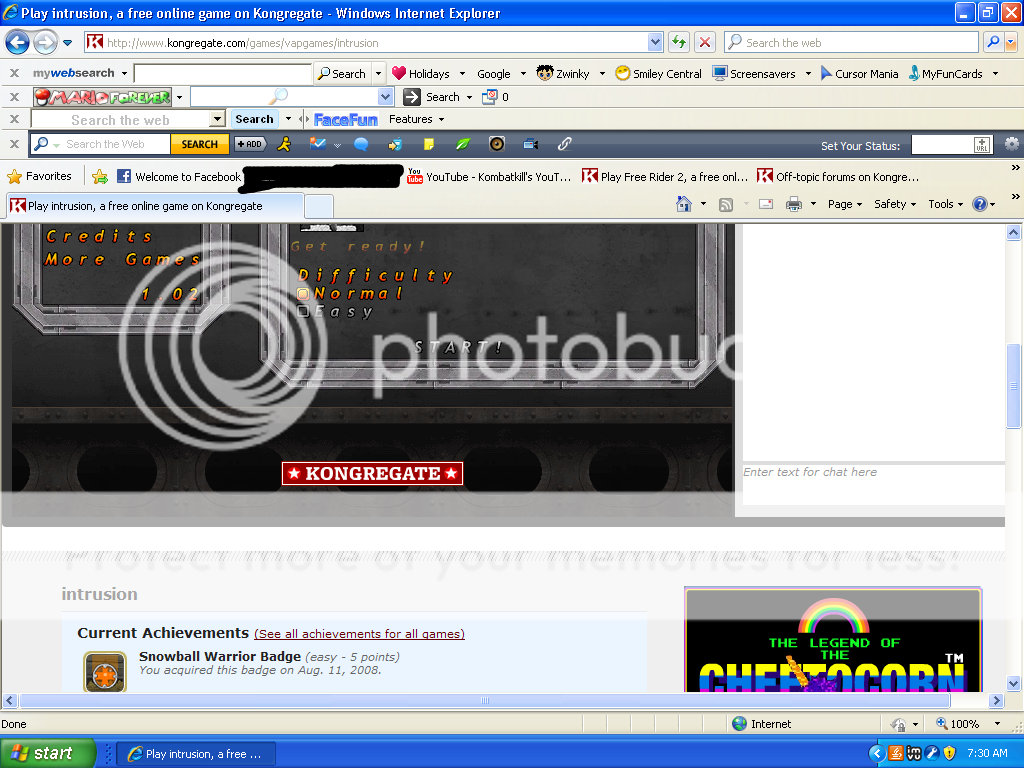Click the vertical scrollbar thumb

[x=1014, y=385]
